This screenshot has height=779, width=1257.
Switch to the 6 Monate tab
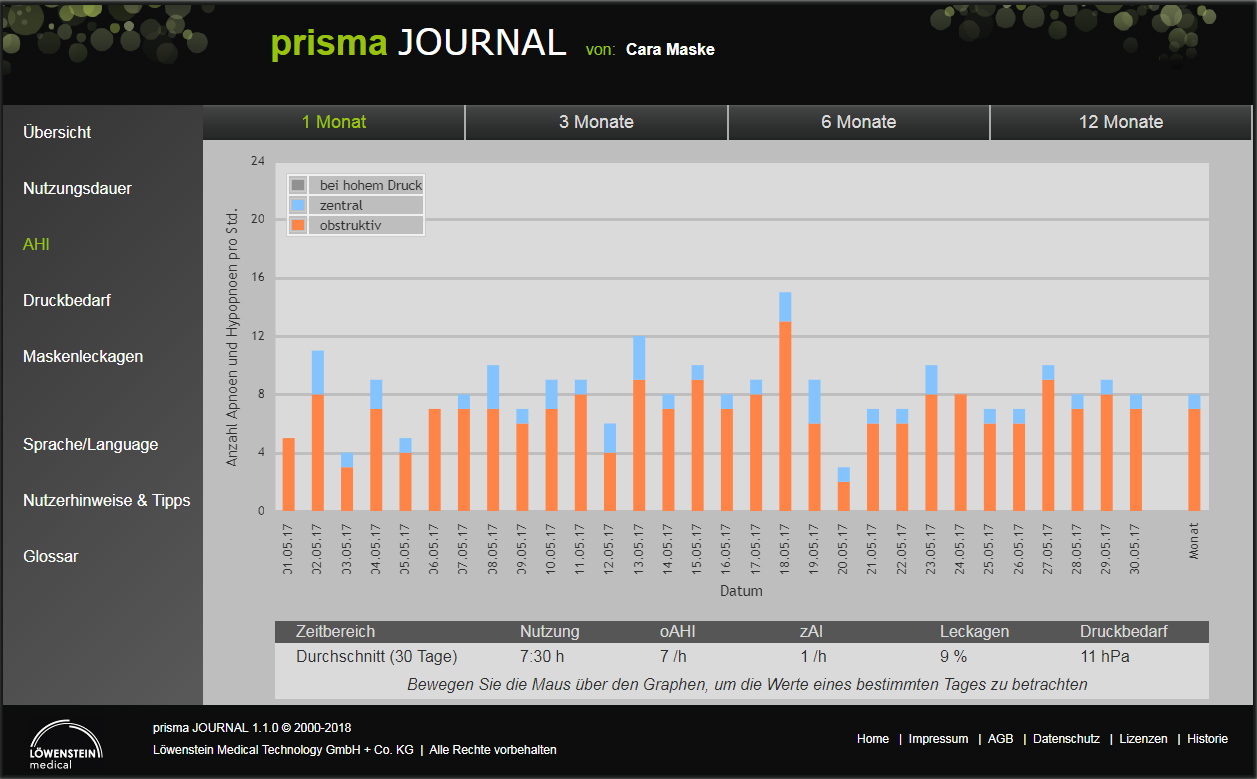[x=858, y=122]
